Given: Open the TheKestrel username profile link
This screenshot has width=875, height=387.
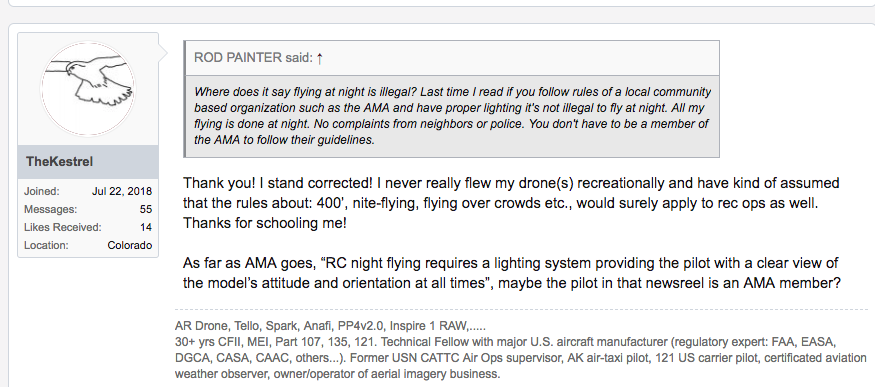Looking at the screenshot, I should (59, 162).
